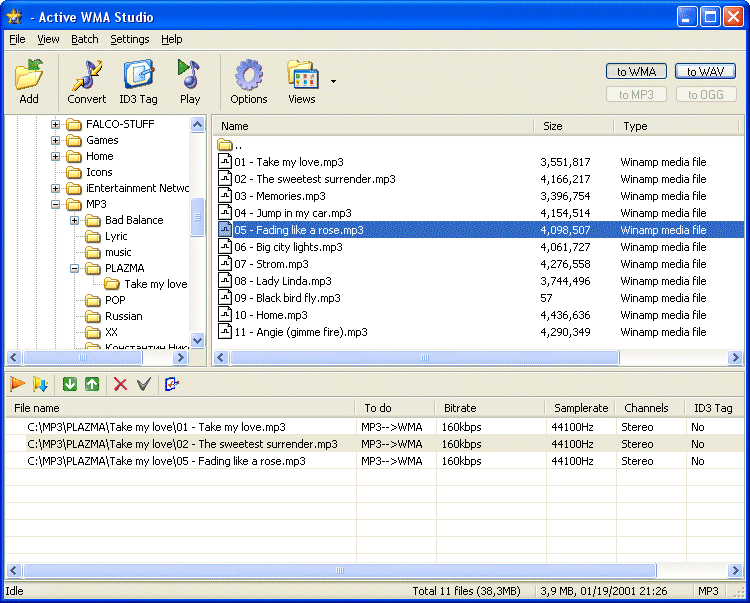Click the green move up icon
750x603 pixels.
pos(92,384)
